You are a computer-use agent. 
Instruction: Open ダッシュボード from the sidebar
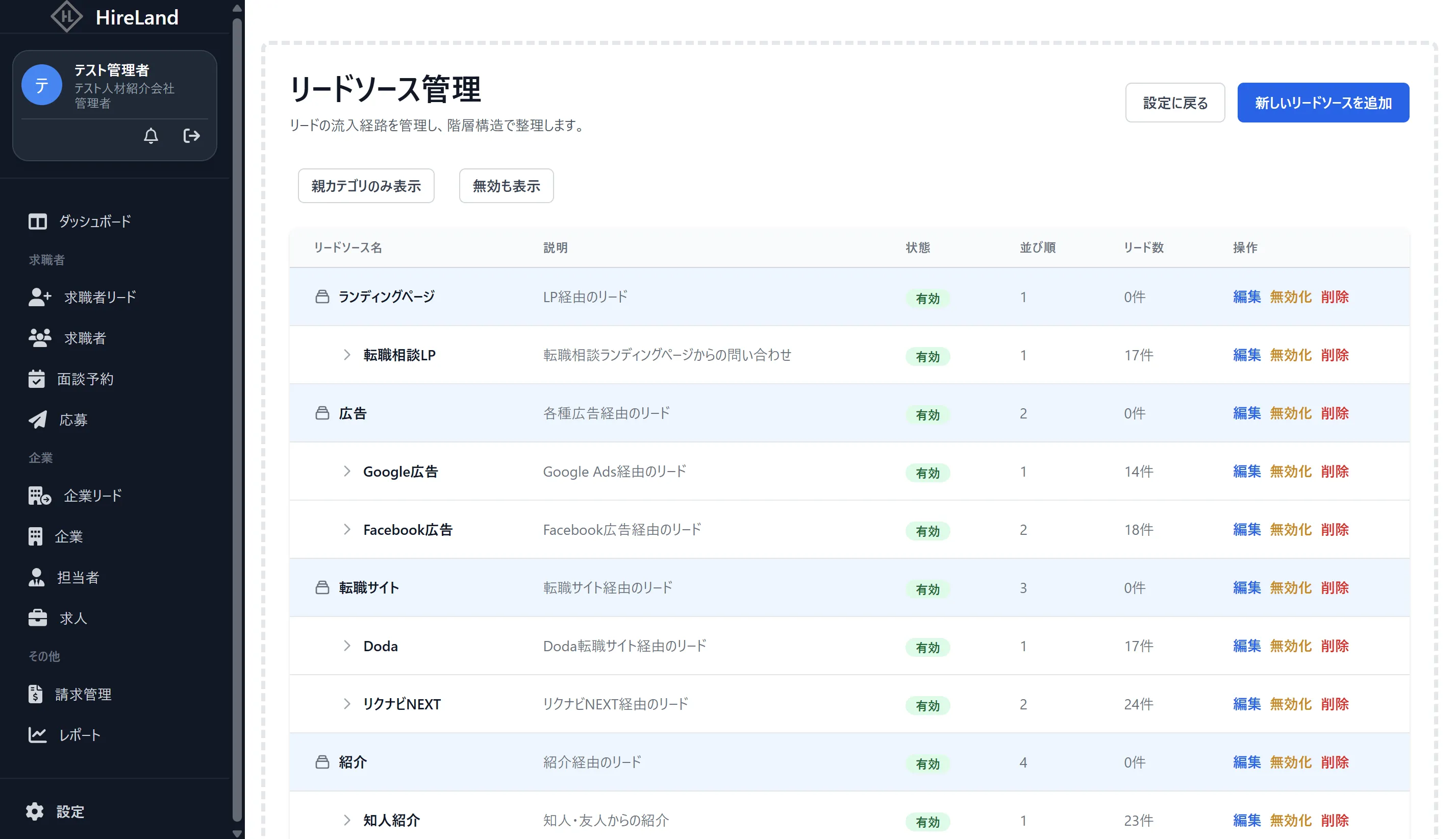80,221
